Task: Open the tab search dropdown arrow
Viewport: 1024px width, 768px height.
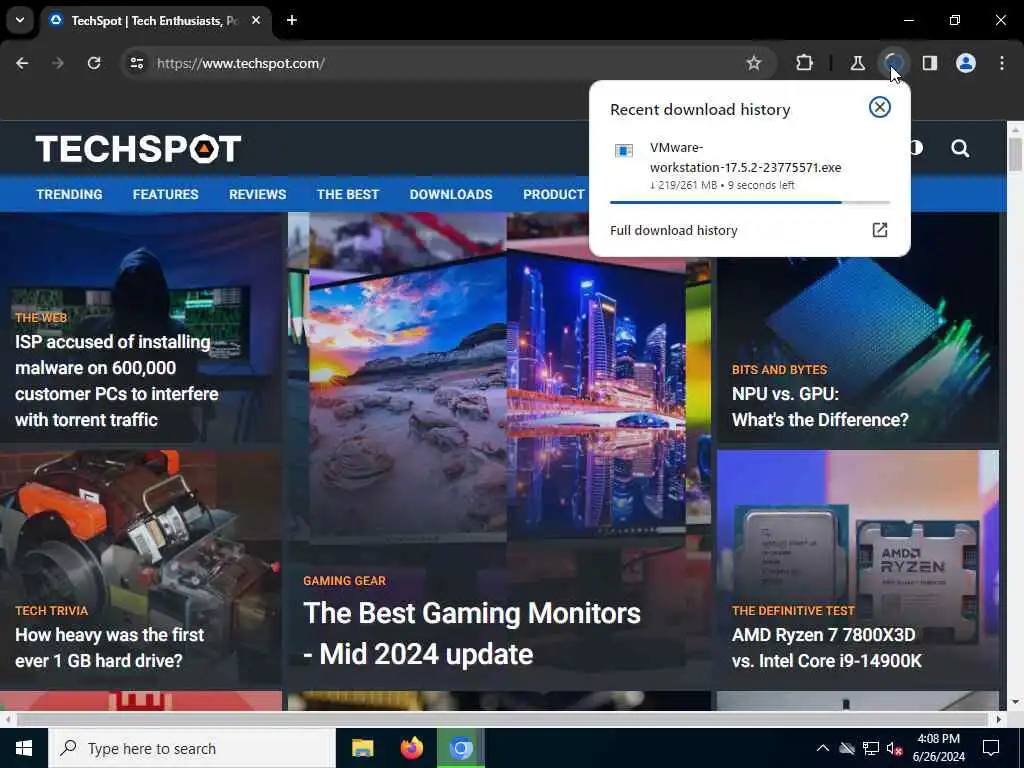Action: click(x=20, y=20)
